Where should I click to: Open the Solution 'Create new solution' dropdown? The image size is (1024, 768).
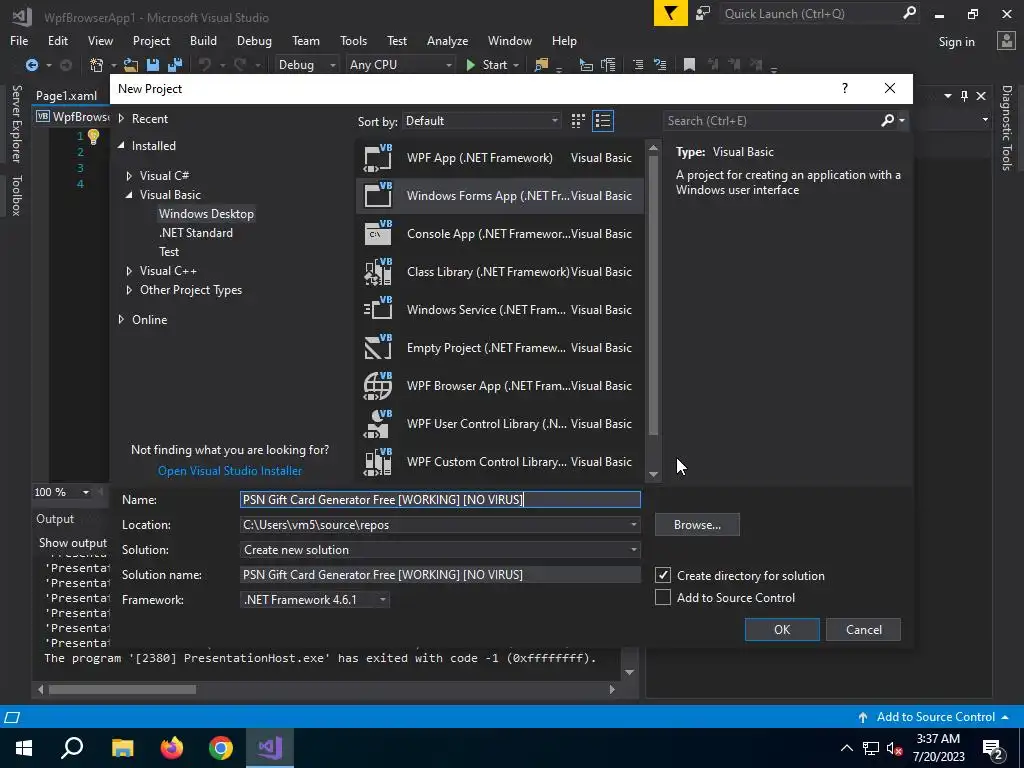[x=633, y=549]
